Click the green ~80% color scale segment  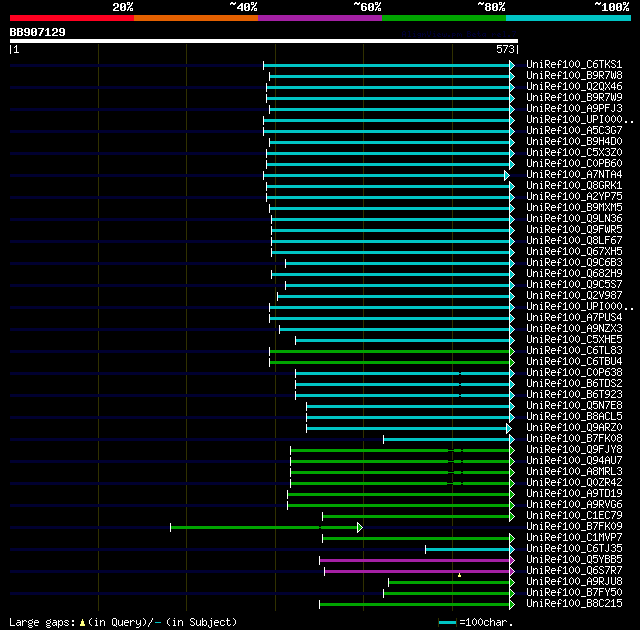click(444, 18)
